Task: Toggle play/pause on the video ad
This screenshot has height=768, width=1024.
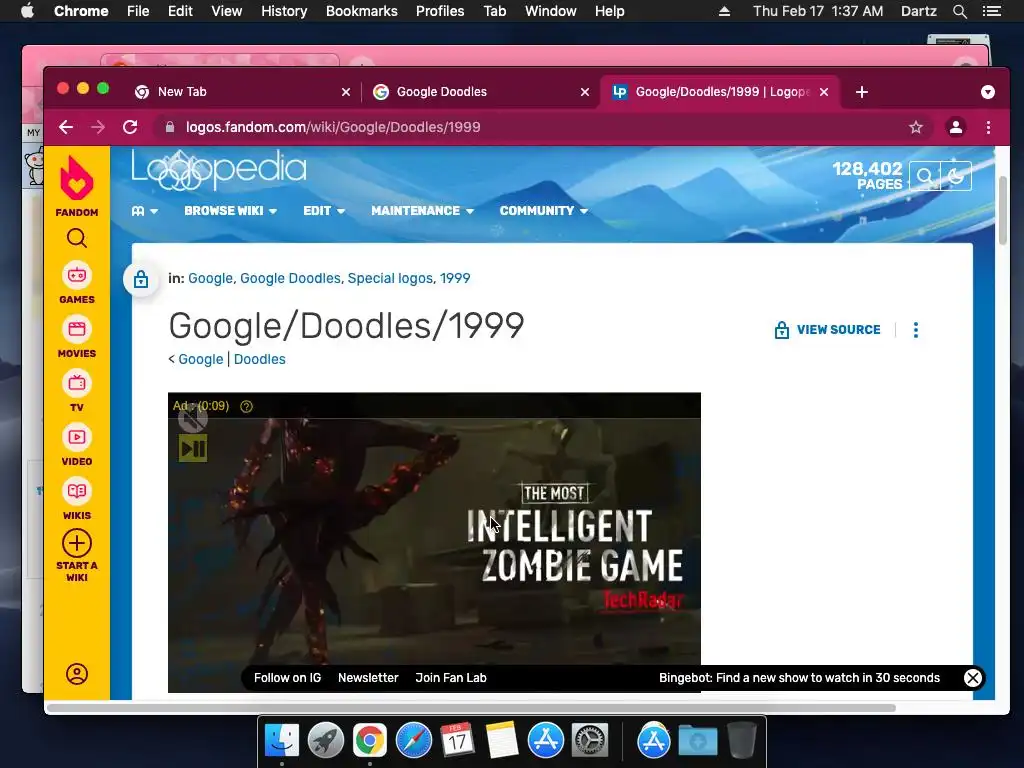Action: click(x=193, y=448)
